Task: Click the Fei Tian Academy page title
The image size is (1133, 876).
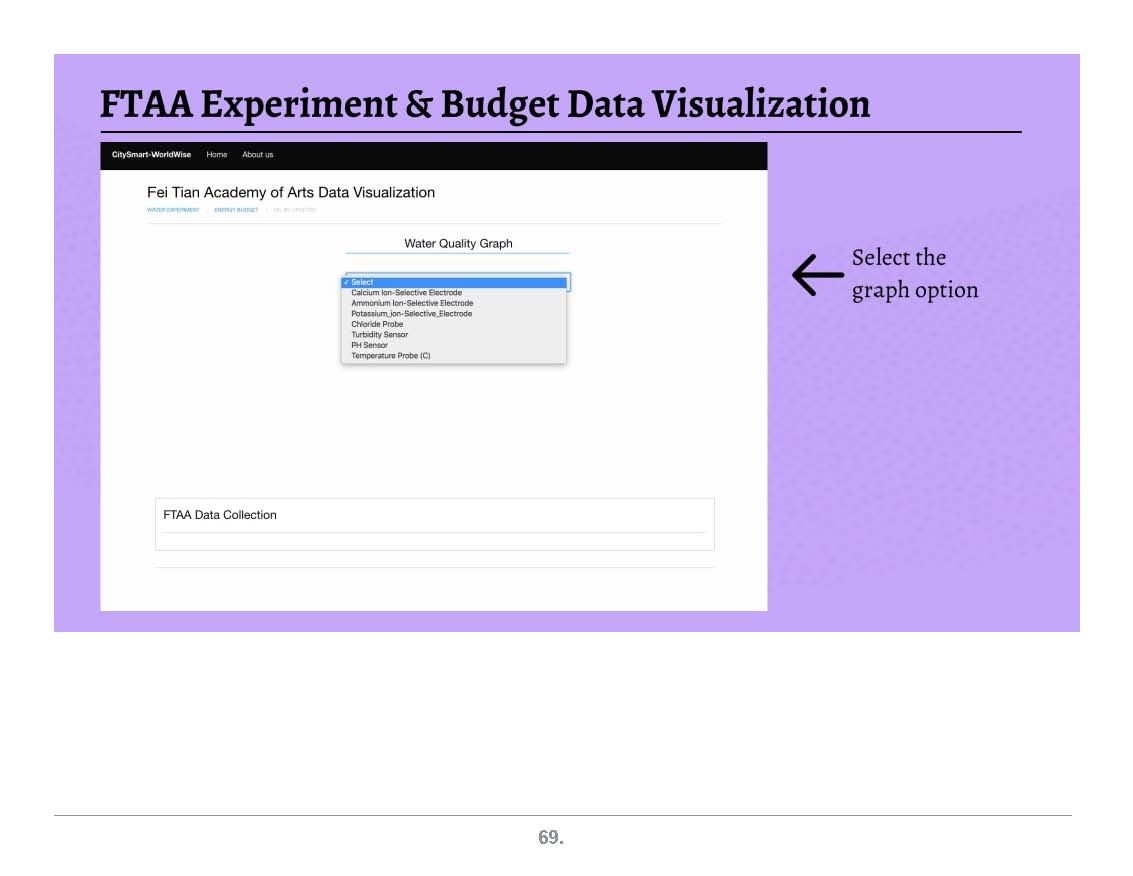Action: coord(290,192)
